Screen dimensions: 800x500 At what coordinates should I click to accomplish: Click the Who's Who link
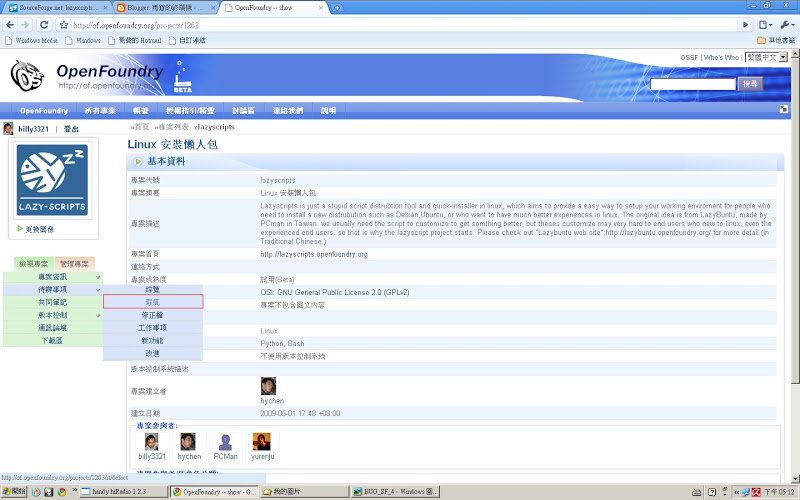721,57
